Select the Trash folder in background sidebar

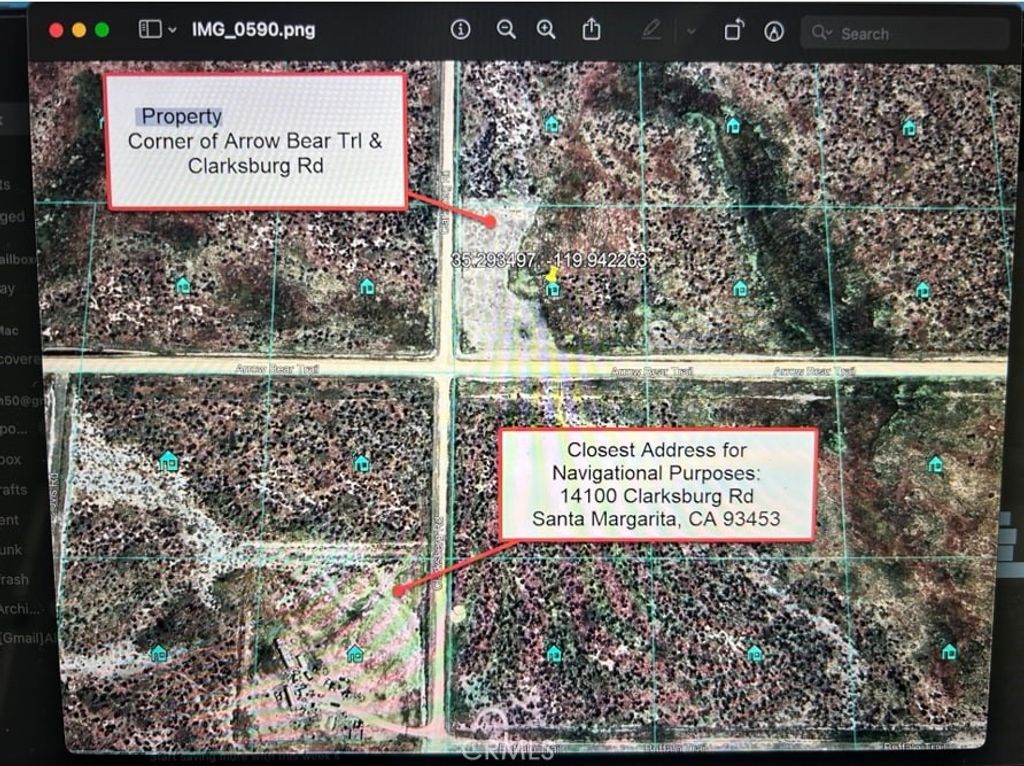click(14, 579)
